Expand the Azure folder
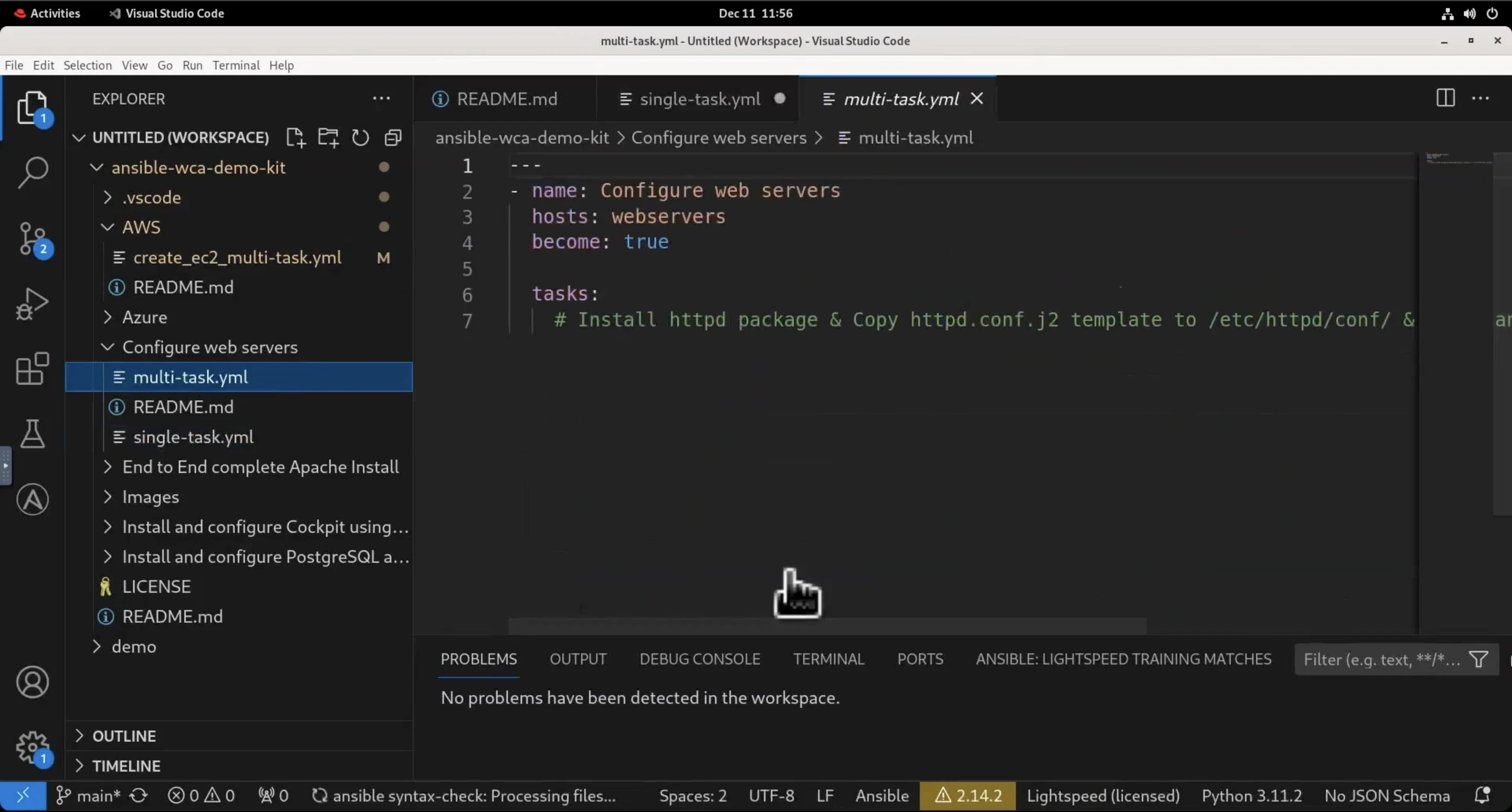This screenshot has height=812, width=1512. tap(108, 318)
